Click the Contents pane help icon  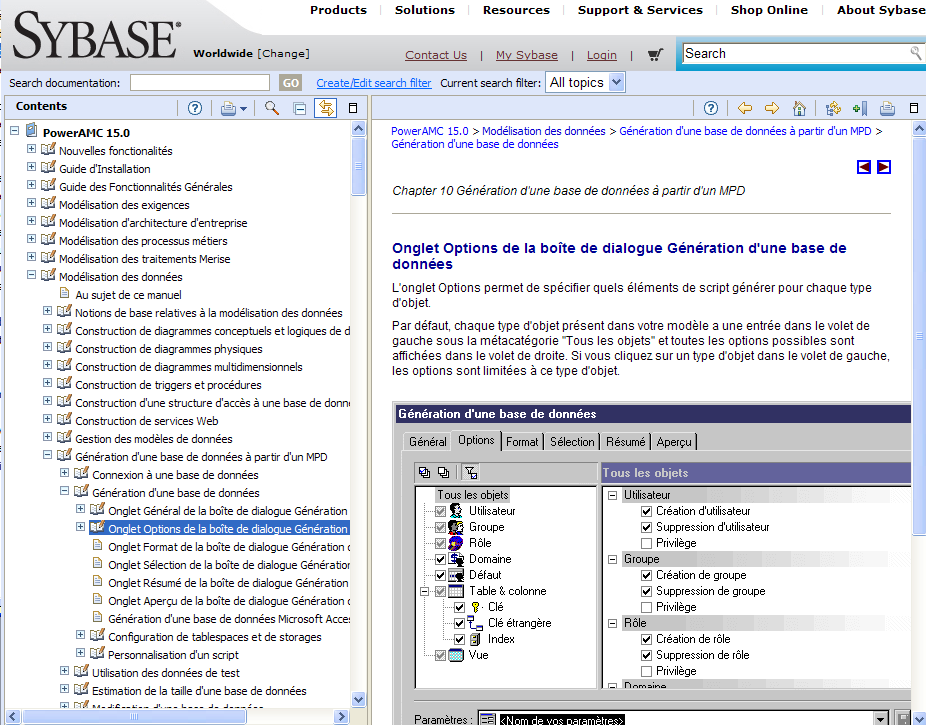pyautogui.click(x=195, y=108)
